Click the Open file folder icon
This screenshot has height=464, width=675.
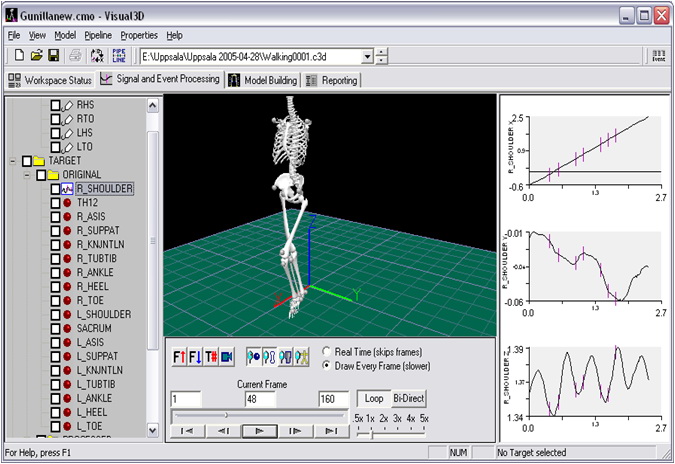pyautogui.click(x=36, y=57)
